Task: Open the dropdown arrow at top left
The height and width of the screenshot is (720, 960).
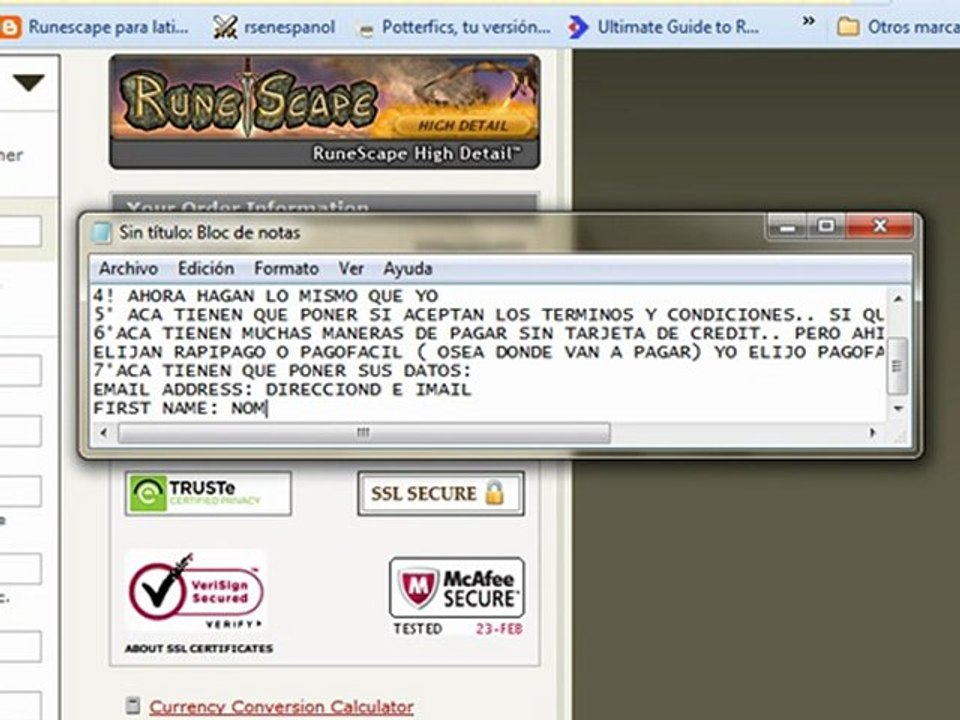Action: click(28, 83)
